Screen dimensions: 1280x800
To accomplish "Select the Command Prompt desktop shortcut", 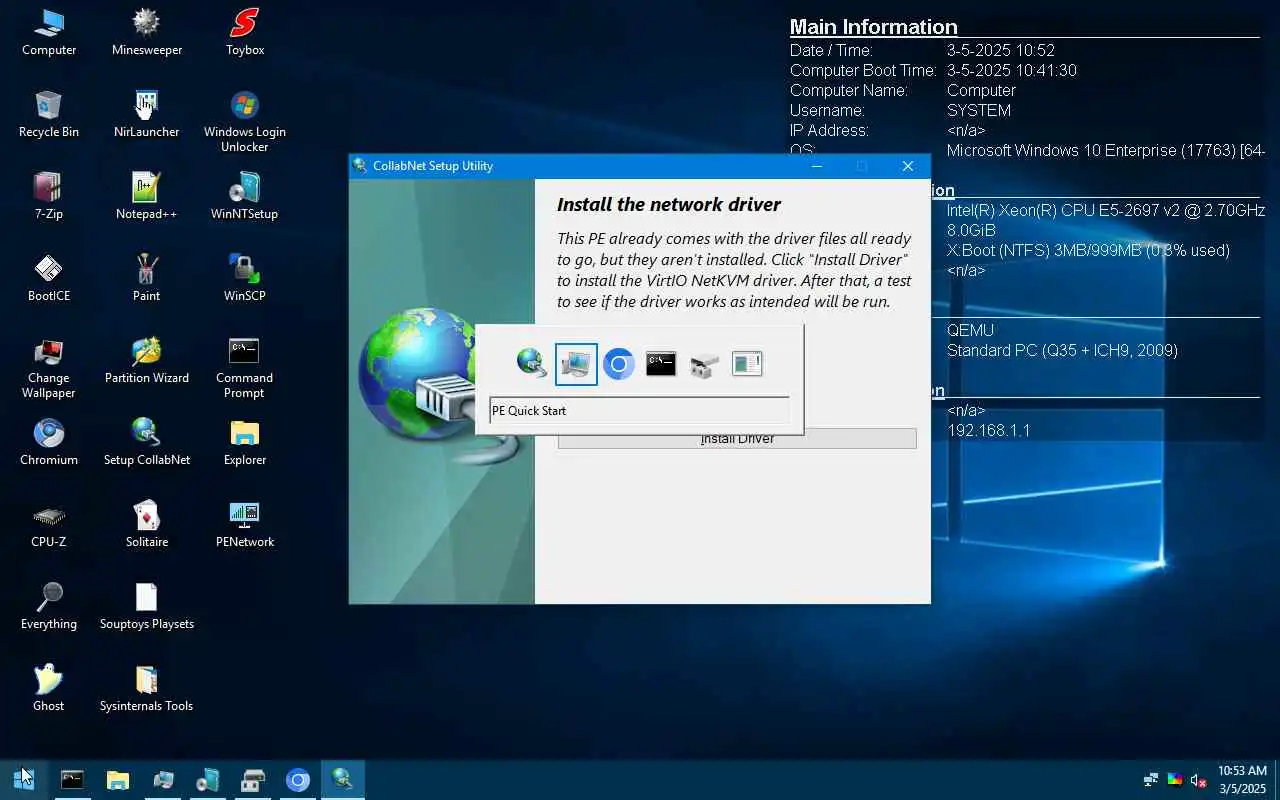I will point(244,367).
